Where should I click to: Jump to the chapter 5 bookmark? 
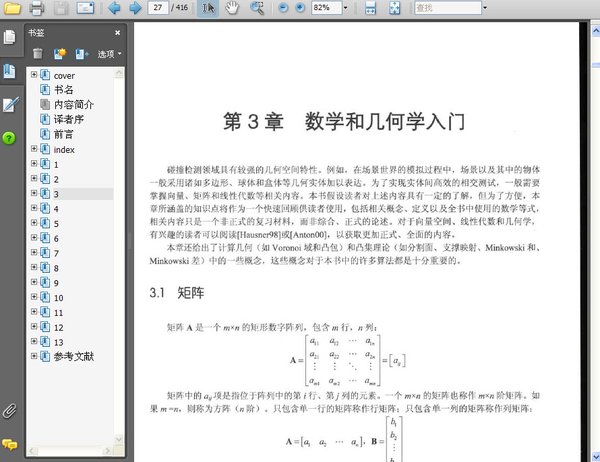click(x=56, y=224)
